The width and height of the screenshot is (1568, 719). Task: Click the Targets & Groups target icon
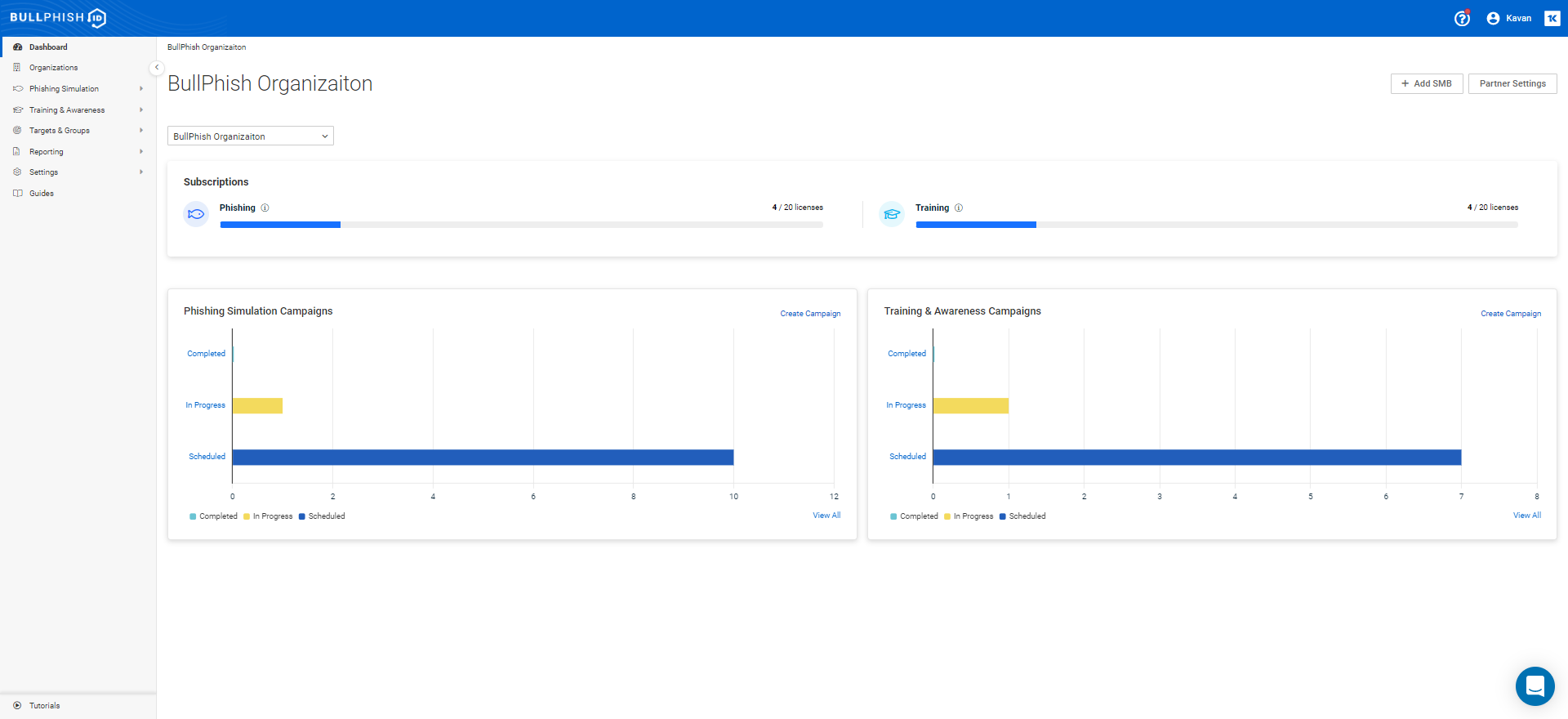(x=17, y=131)
